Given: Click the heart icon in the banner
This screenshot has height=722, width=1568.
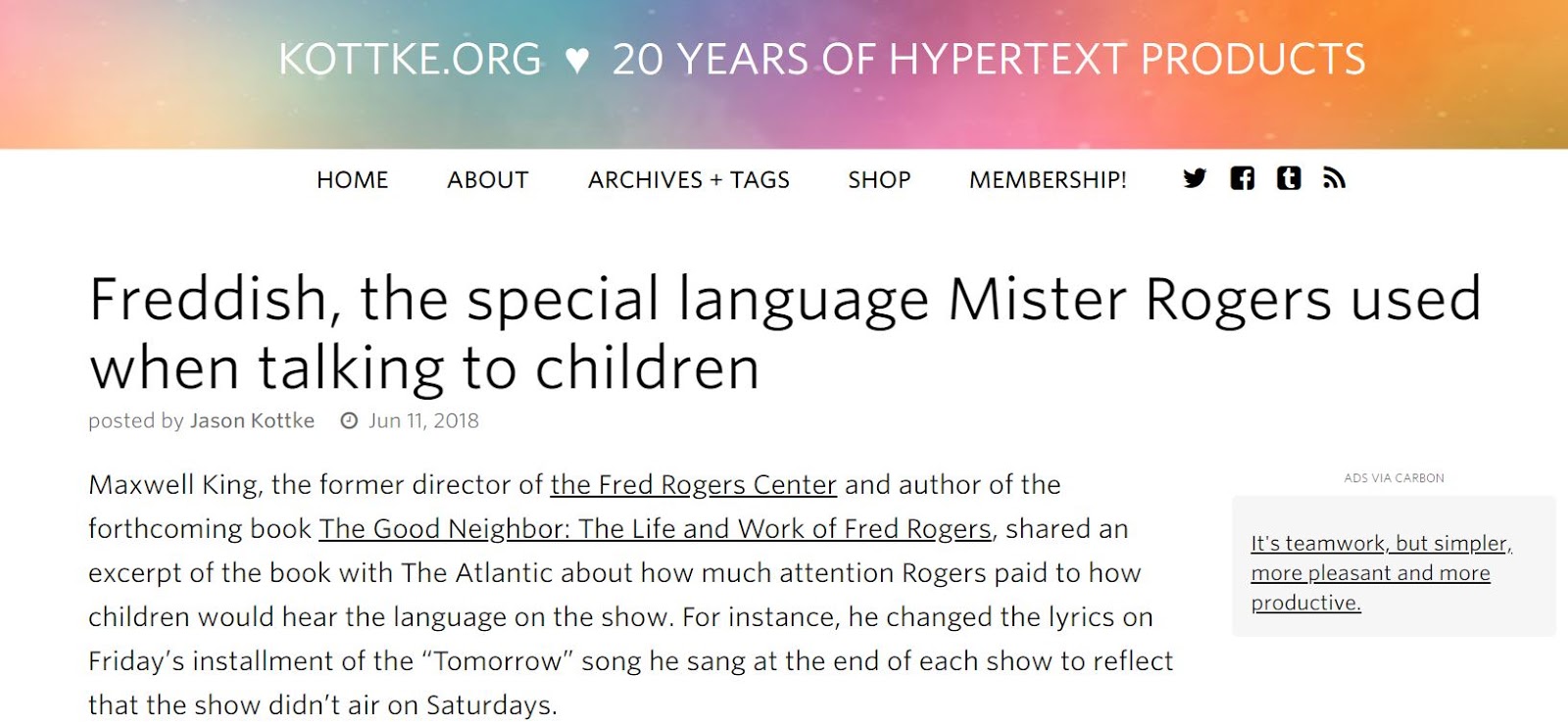Looking at the screenshot, I should tap(577, 61).
